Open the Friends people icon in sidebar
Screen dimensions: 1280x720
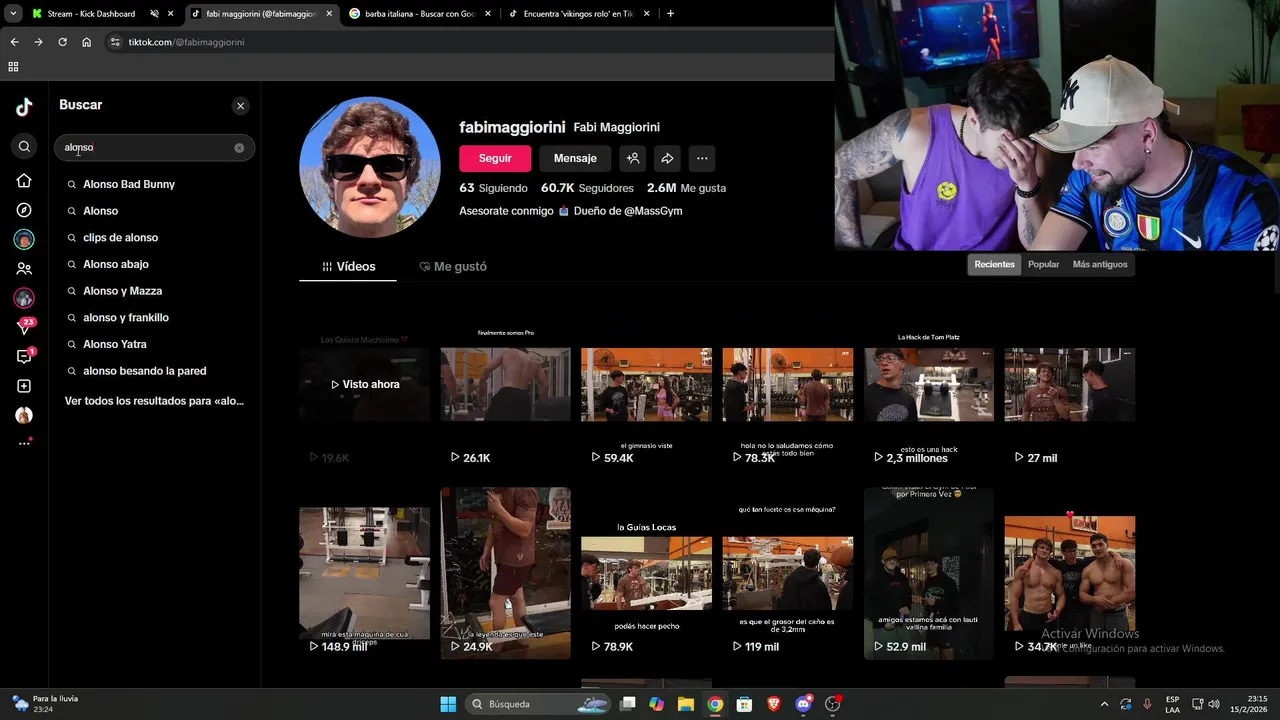click(24, 269)
